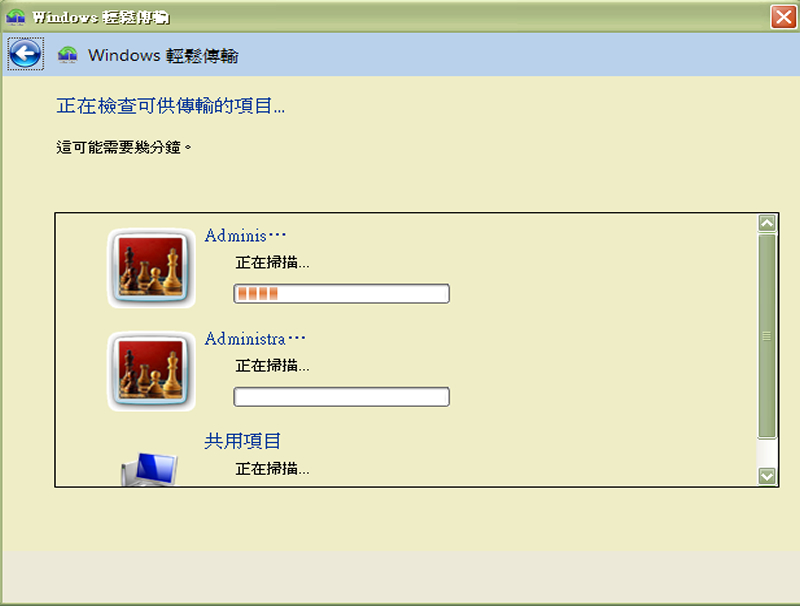The image size is (800, 606).
Task: Click the 這可能需要幾分鐘 message text
Action: point(123,147)
